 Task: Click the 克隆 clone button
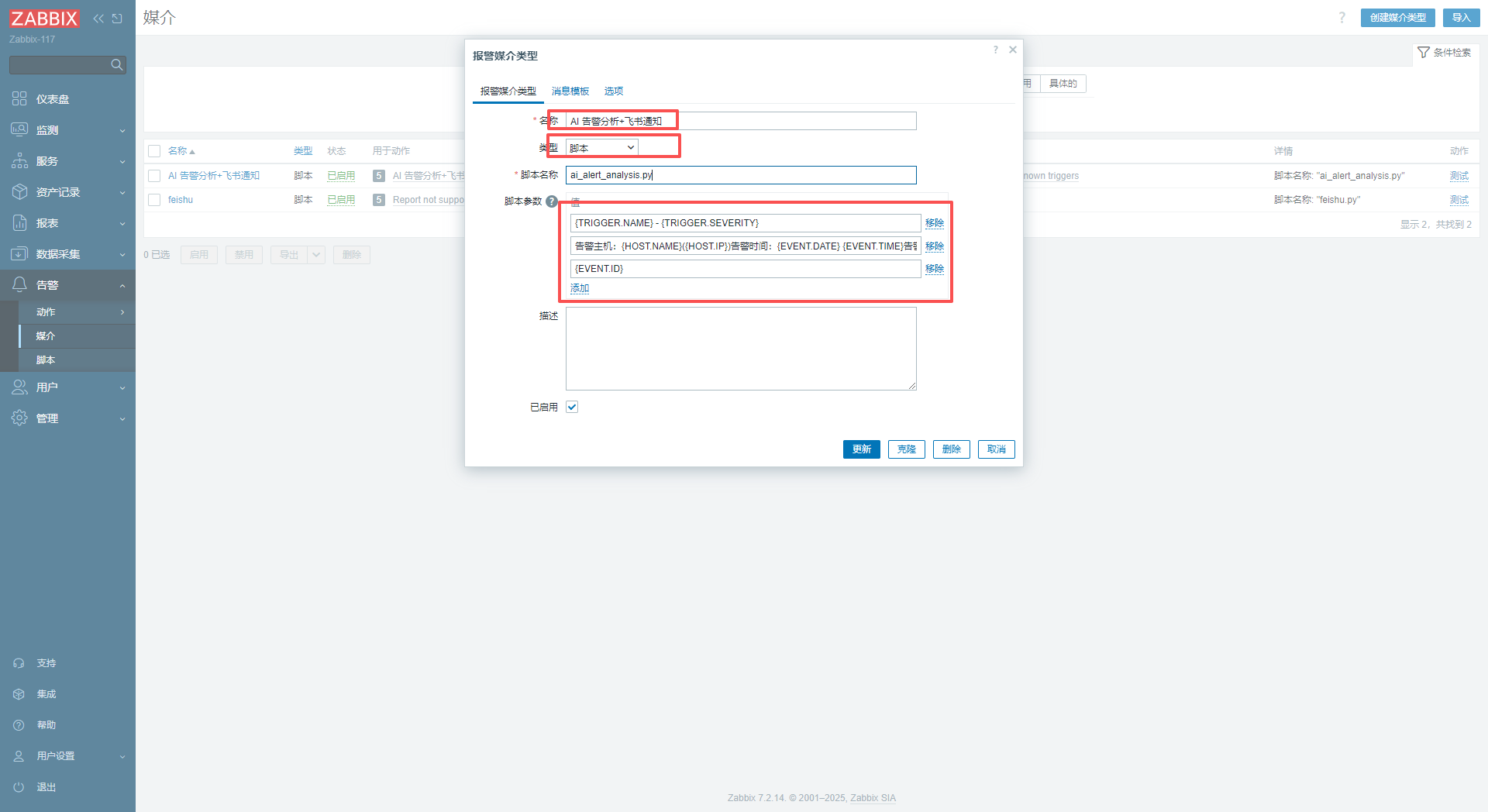[x=907, y=449]
